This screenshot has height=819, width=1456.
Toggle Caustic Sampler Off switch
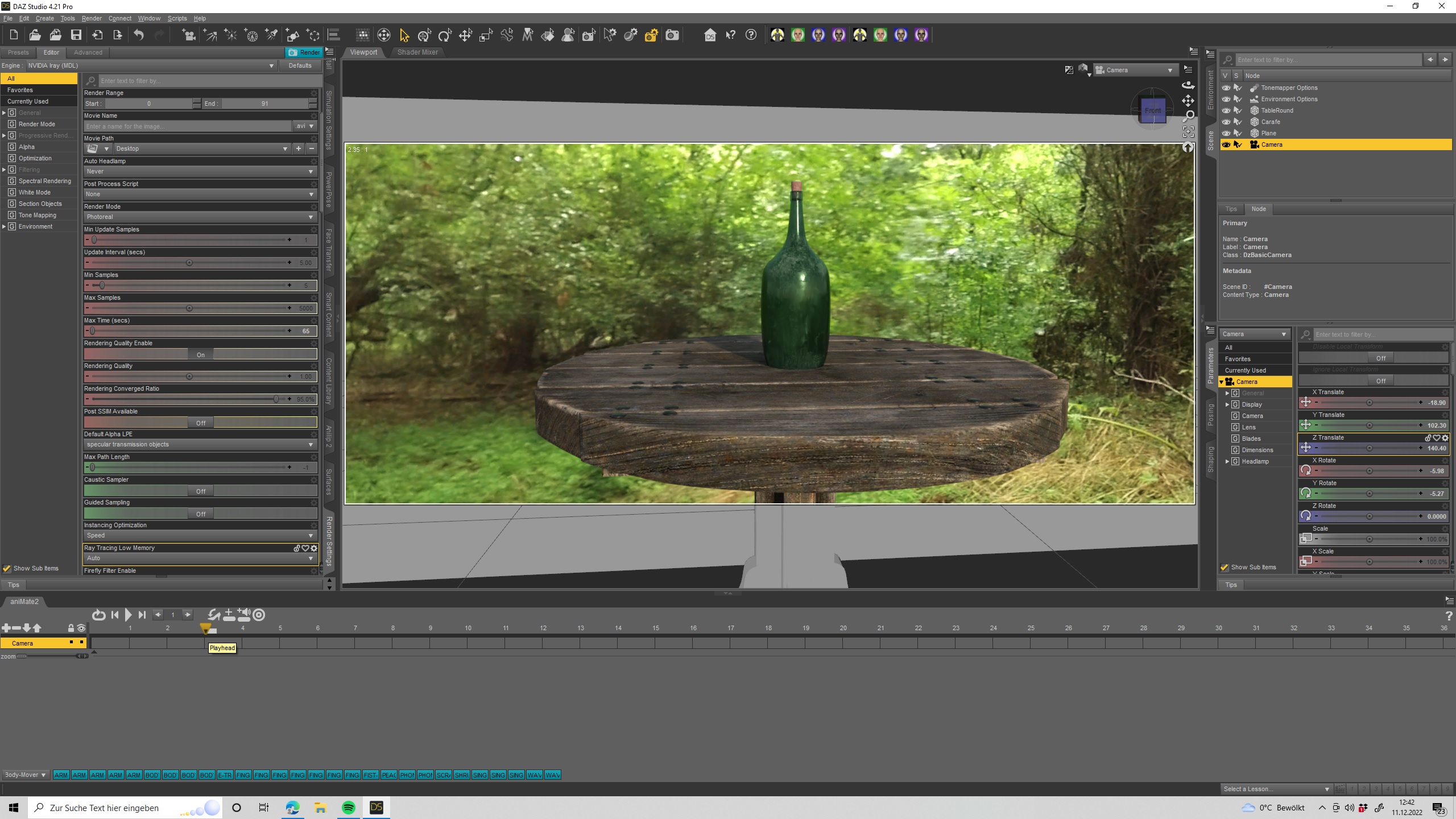pos(200,491)
